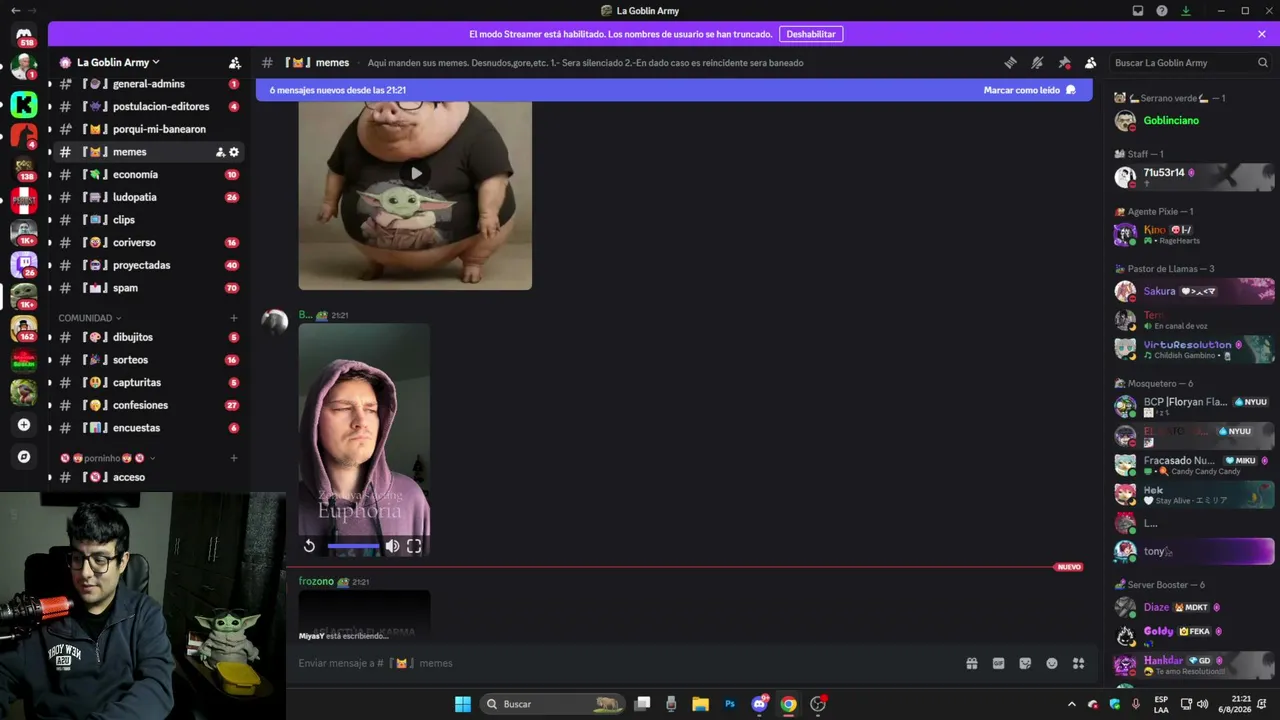Screen dimensions: 1280x720
Task: Open Photoshop from the taskbar
Action: [730, 704]
